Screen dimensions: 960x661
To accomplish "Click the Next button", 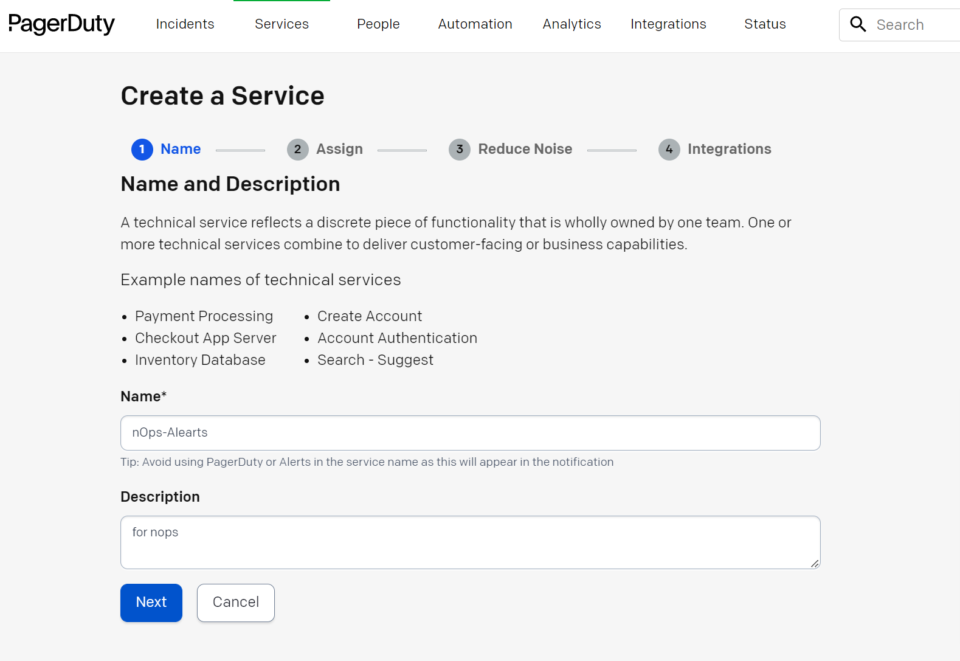I will [x=151, y=602].
